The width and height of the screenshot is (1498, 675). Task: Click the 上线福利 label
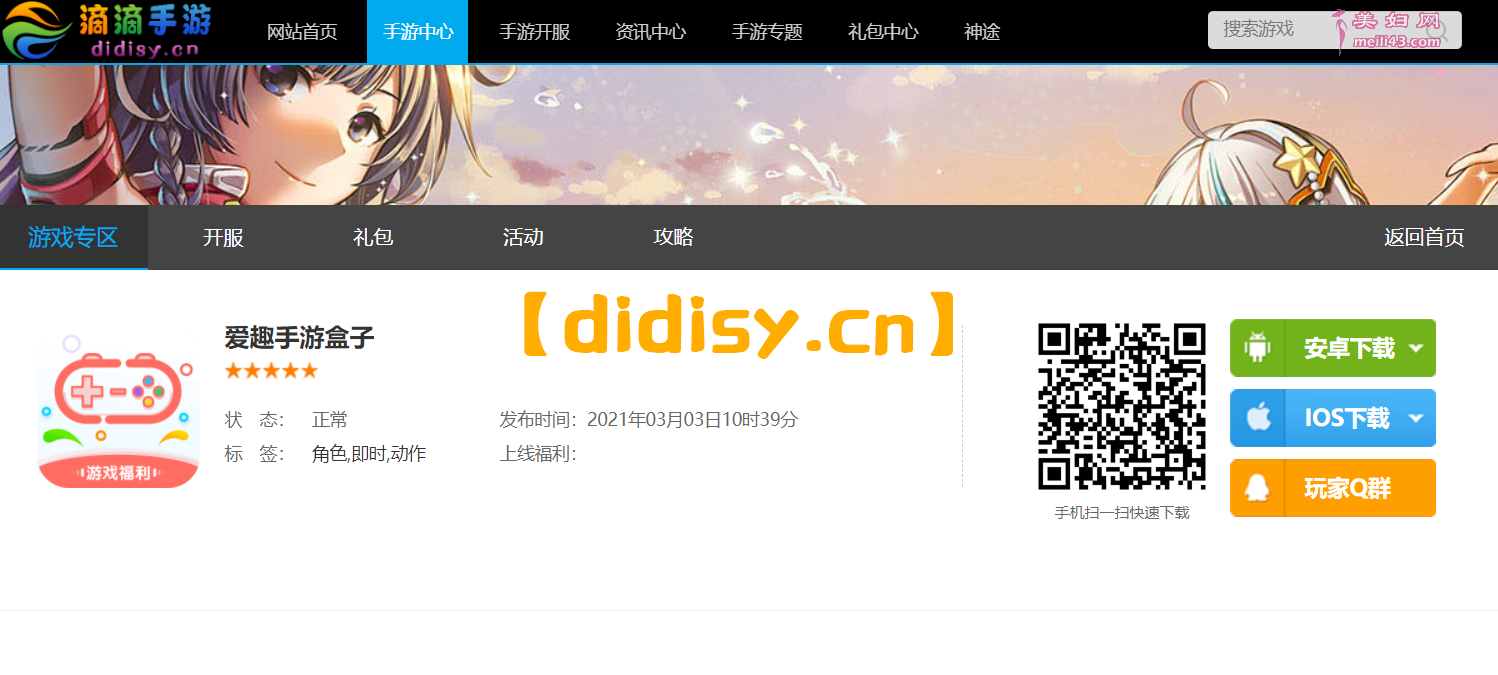(538, 454)
